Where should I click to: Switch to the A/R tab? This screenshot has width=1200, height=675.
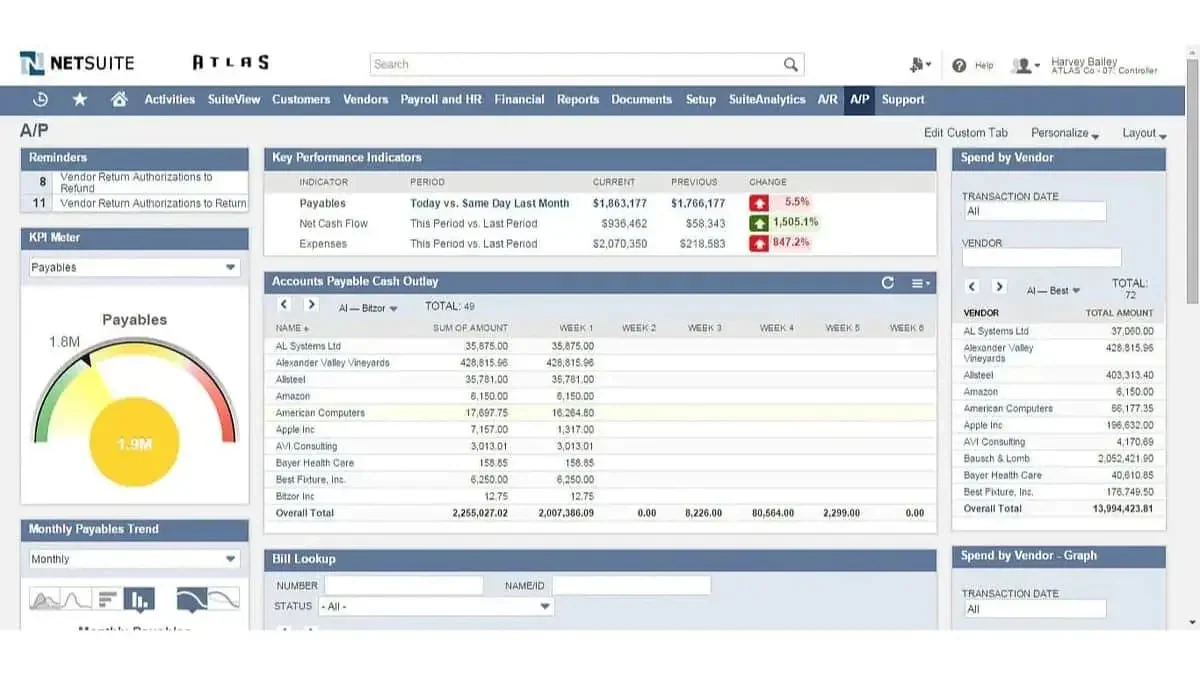[827, 99]
